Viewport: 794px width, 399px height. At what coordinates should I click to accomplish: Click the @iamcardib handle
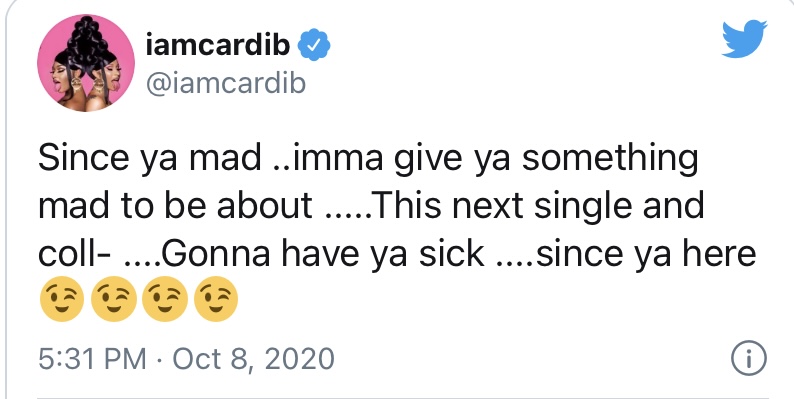(x=226, y=82)
